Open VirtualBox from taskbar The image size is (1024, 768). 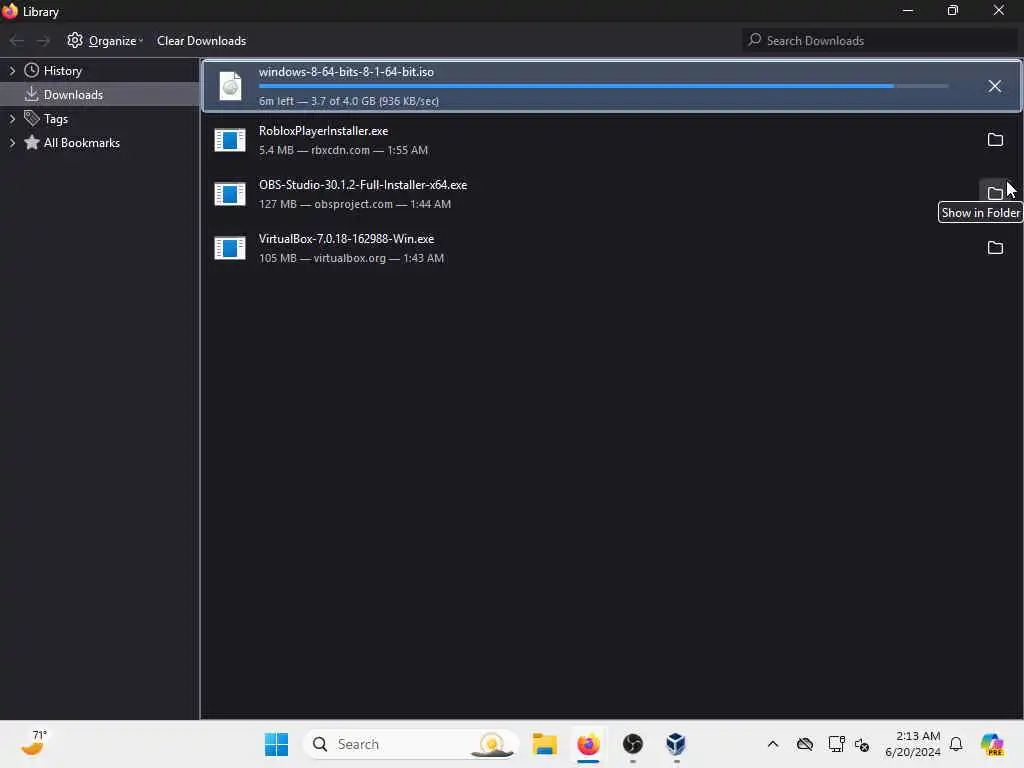[676, 744]
